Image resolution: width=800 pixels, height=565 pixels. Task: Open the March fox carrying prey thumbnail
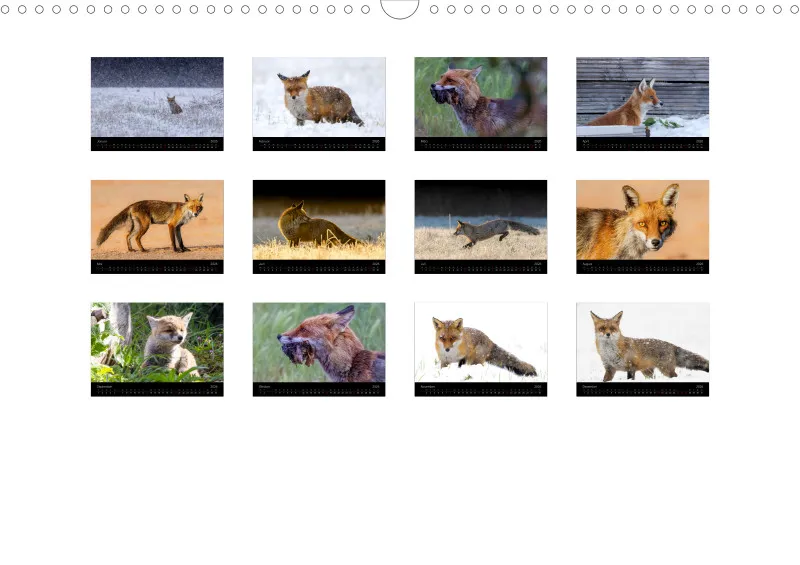coord(481,104)
